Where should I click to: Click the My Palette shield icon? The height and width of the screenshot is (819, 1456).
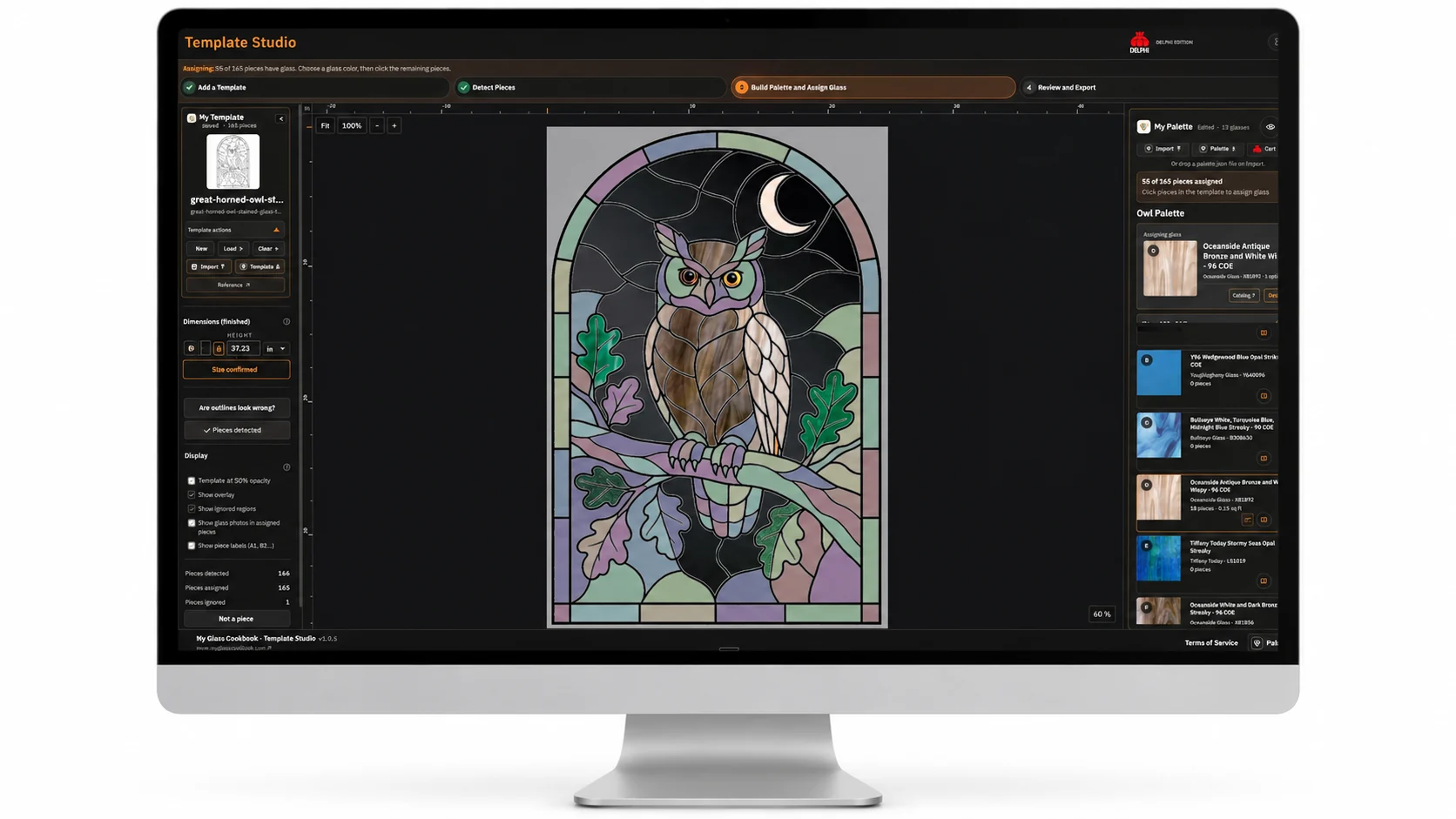(1143, 127)
